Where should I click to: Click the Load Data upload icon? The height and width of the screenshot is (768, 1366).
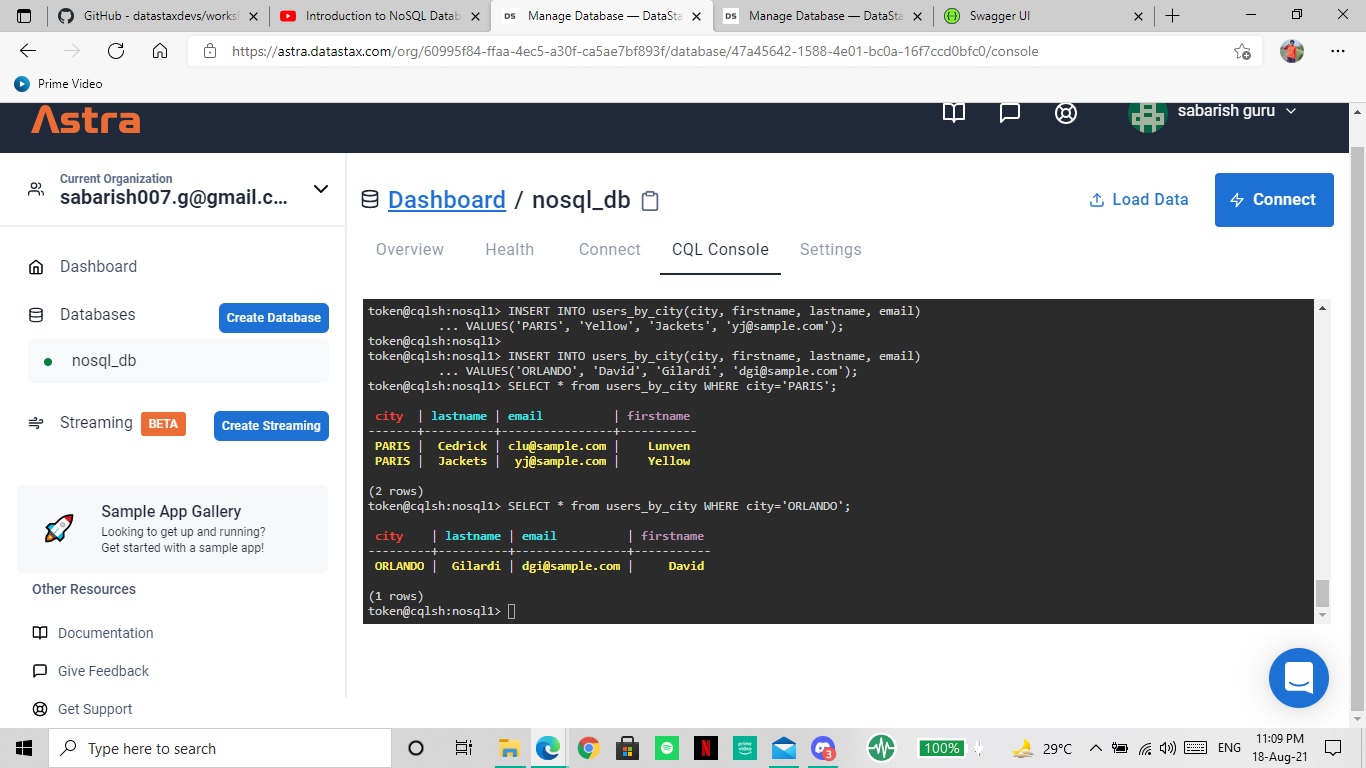click(x=1096, y=199)
